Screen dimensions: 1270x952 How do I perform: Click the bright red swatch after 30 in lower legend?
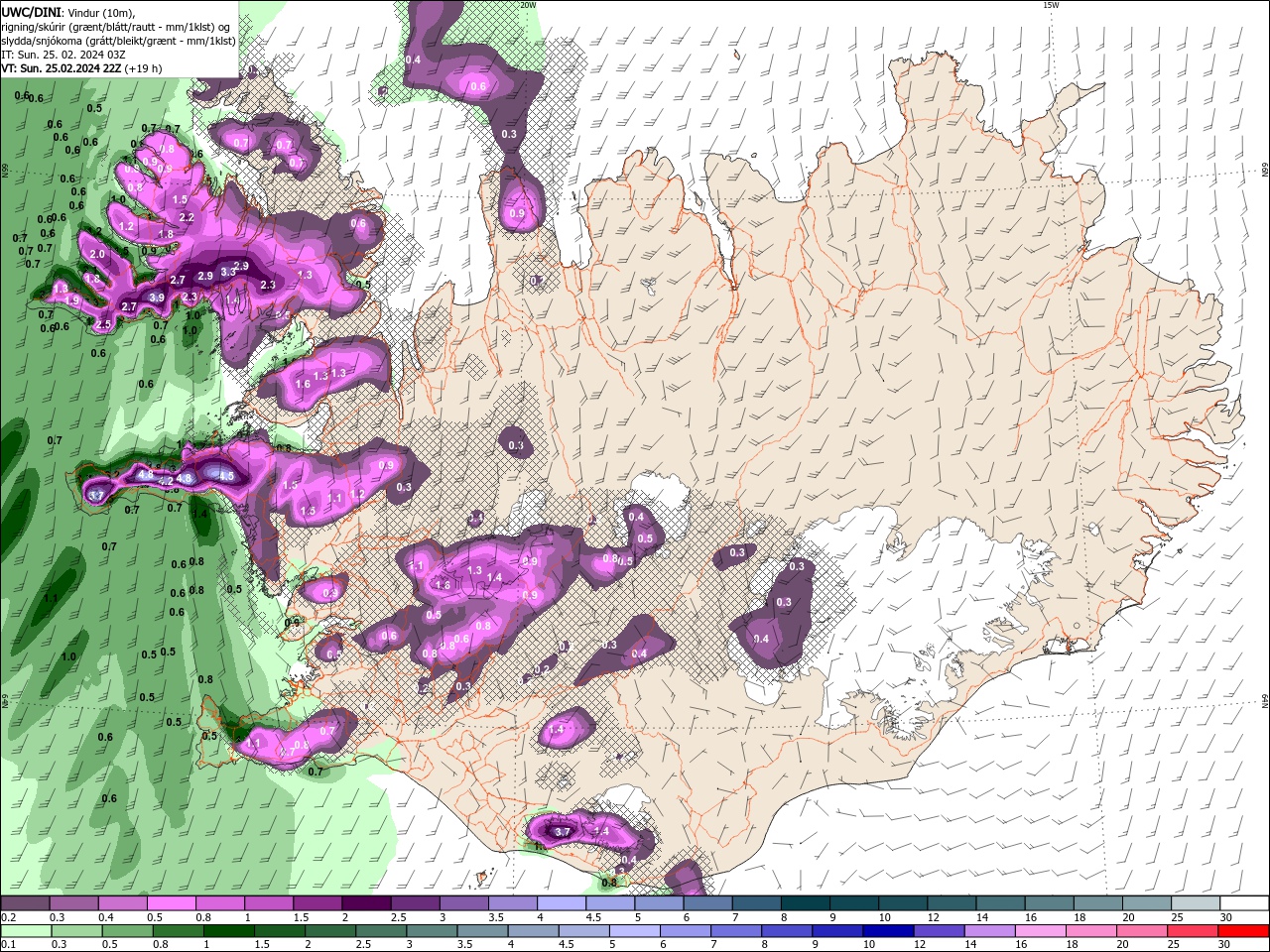click(1245, 931)
